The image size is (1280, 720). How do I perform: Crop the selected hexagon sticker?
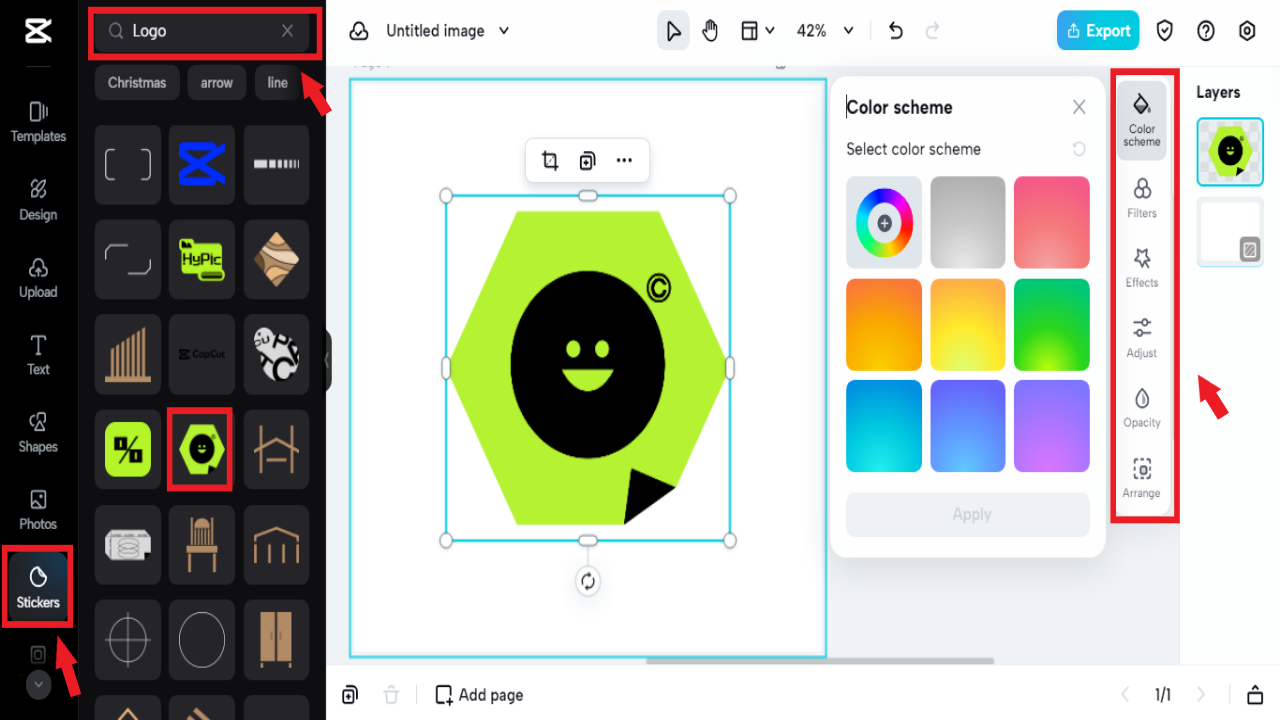point(549,159)
